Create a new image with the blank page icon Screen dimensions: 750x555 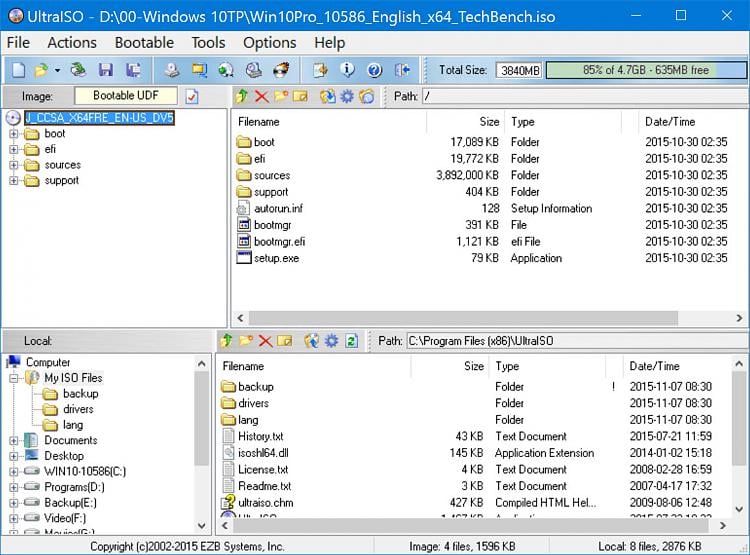(18, 70)
